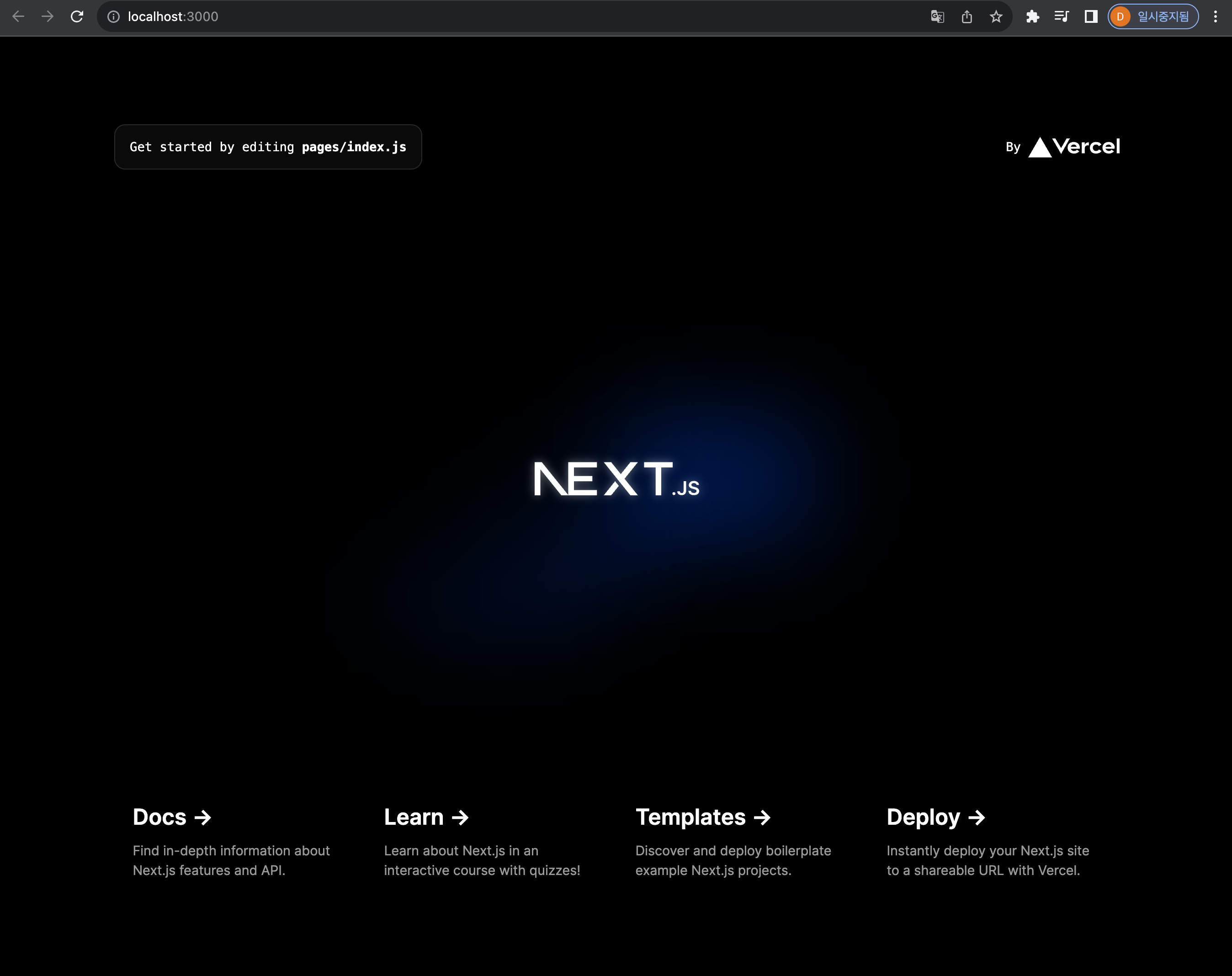This screenshot has width=1232, height=976.
Task: Click the browser back arrow
Action: coord(18,16)
